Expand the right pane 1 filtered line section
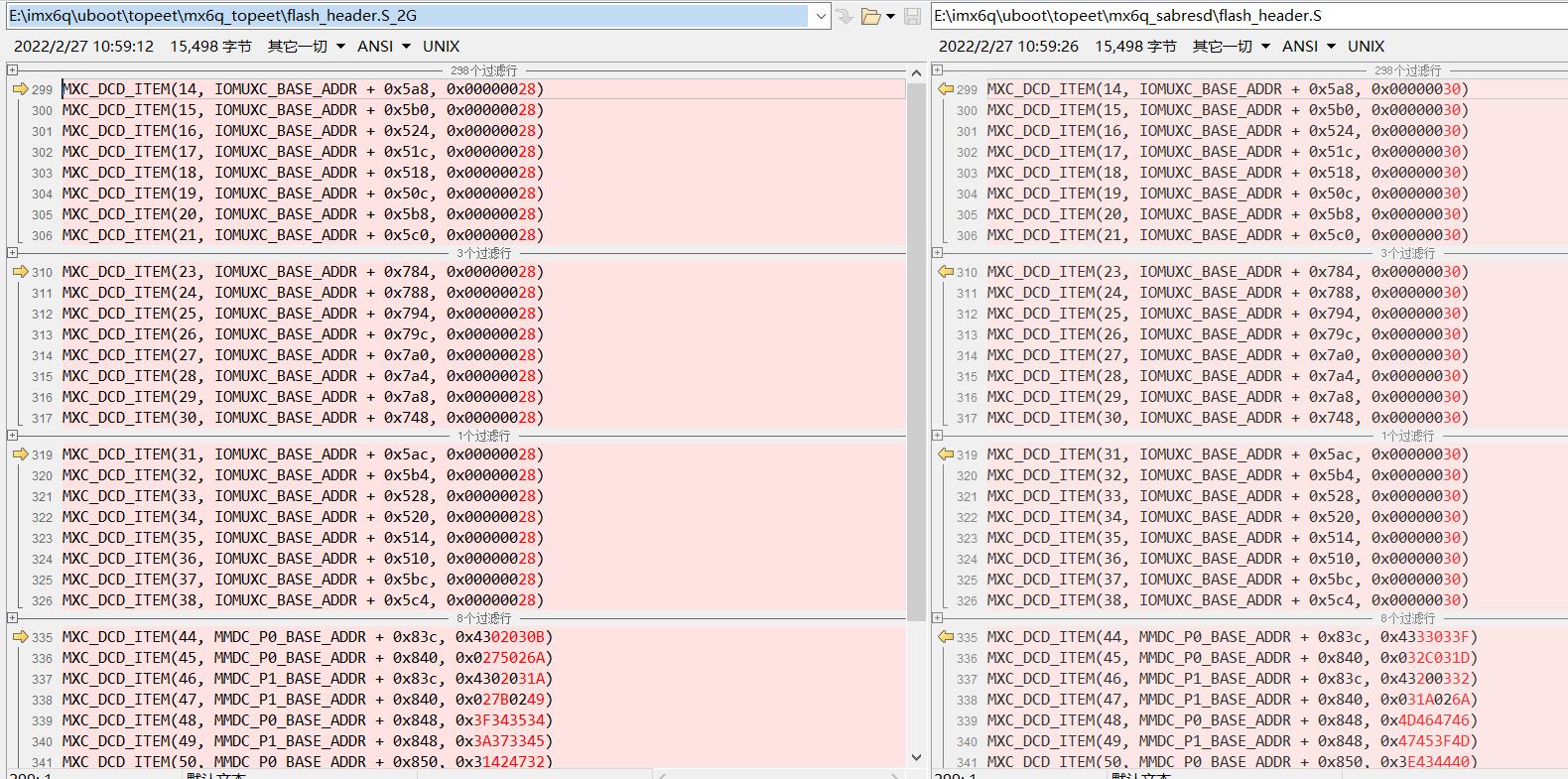Viewport: 1568px width, 779px height. (x=937, y=435)
